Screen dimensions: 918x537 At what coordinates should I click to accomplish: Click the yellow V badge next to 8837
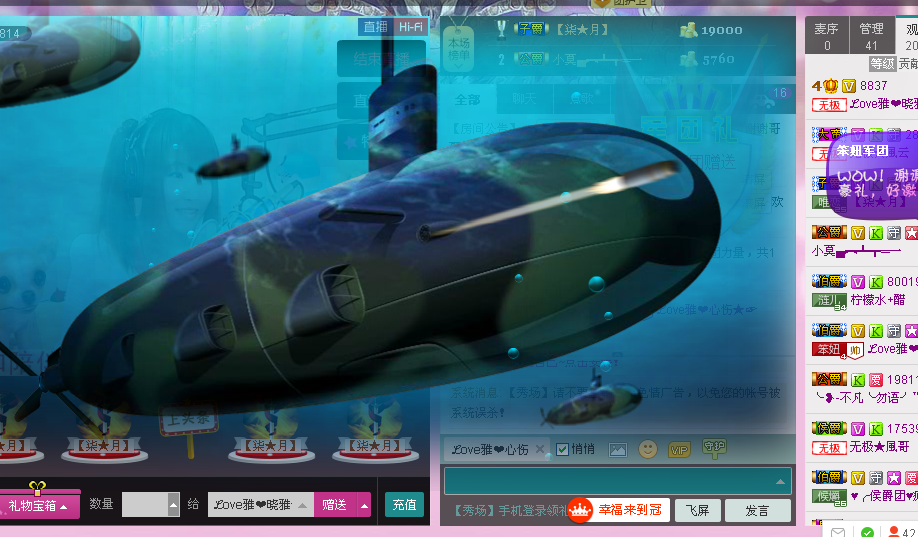pyautogui.click(x=849, y=87)
